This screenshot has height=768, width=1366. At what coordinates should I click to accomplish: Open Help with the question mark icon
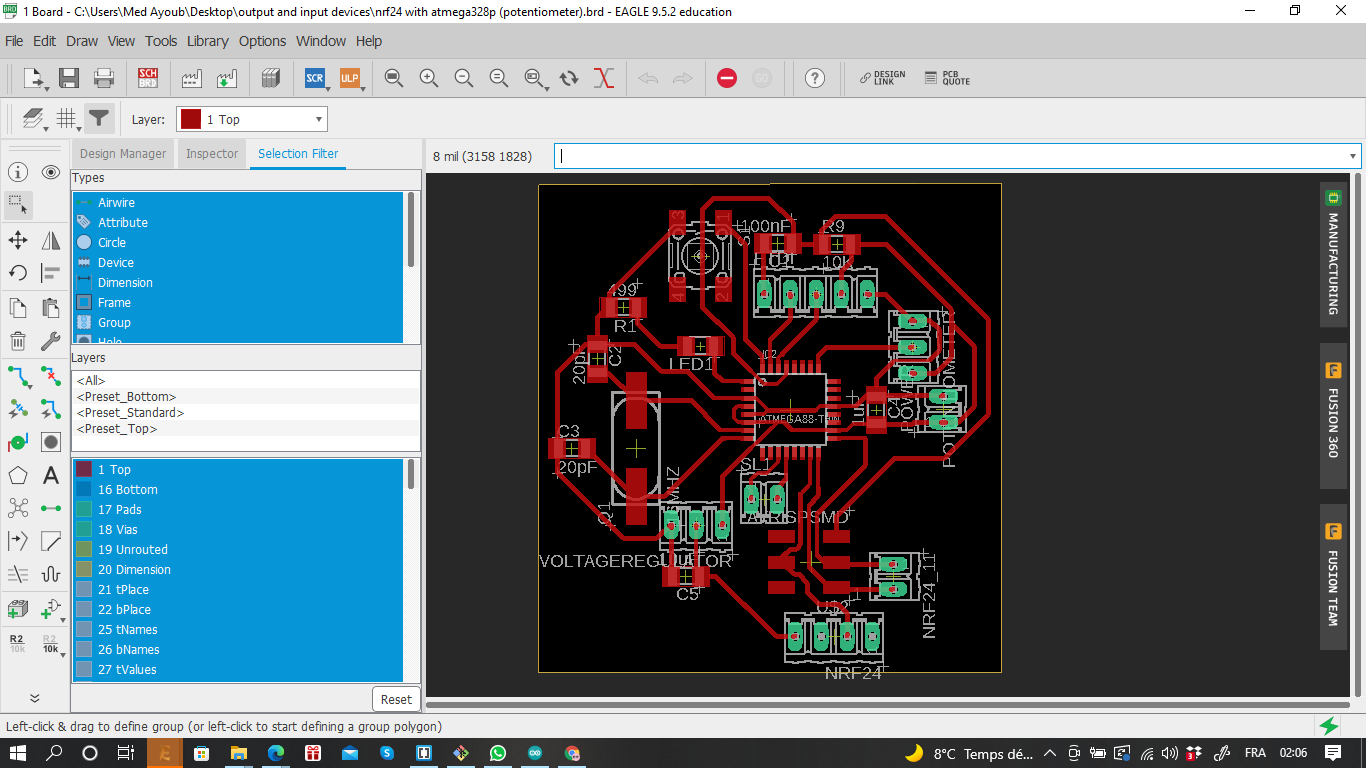pyautogui.click(x=815, y=78)
